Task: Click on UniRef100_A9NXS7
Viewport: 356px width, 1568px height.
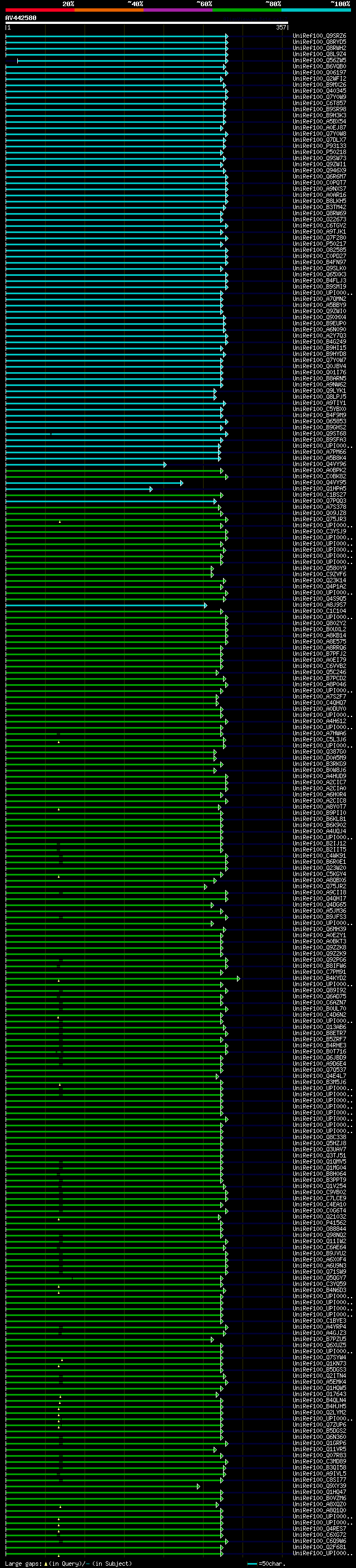Action: point(319,189)
